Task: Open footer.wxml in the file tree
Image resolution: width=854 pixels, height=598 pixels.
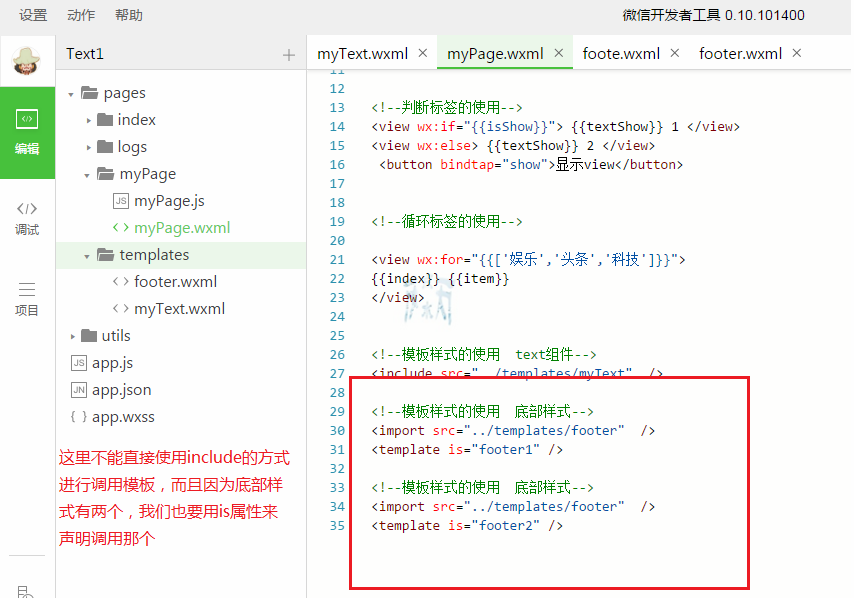Action: pyautogui.click(x=175, y=282)
